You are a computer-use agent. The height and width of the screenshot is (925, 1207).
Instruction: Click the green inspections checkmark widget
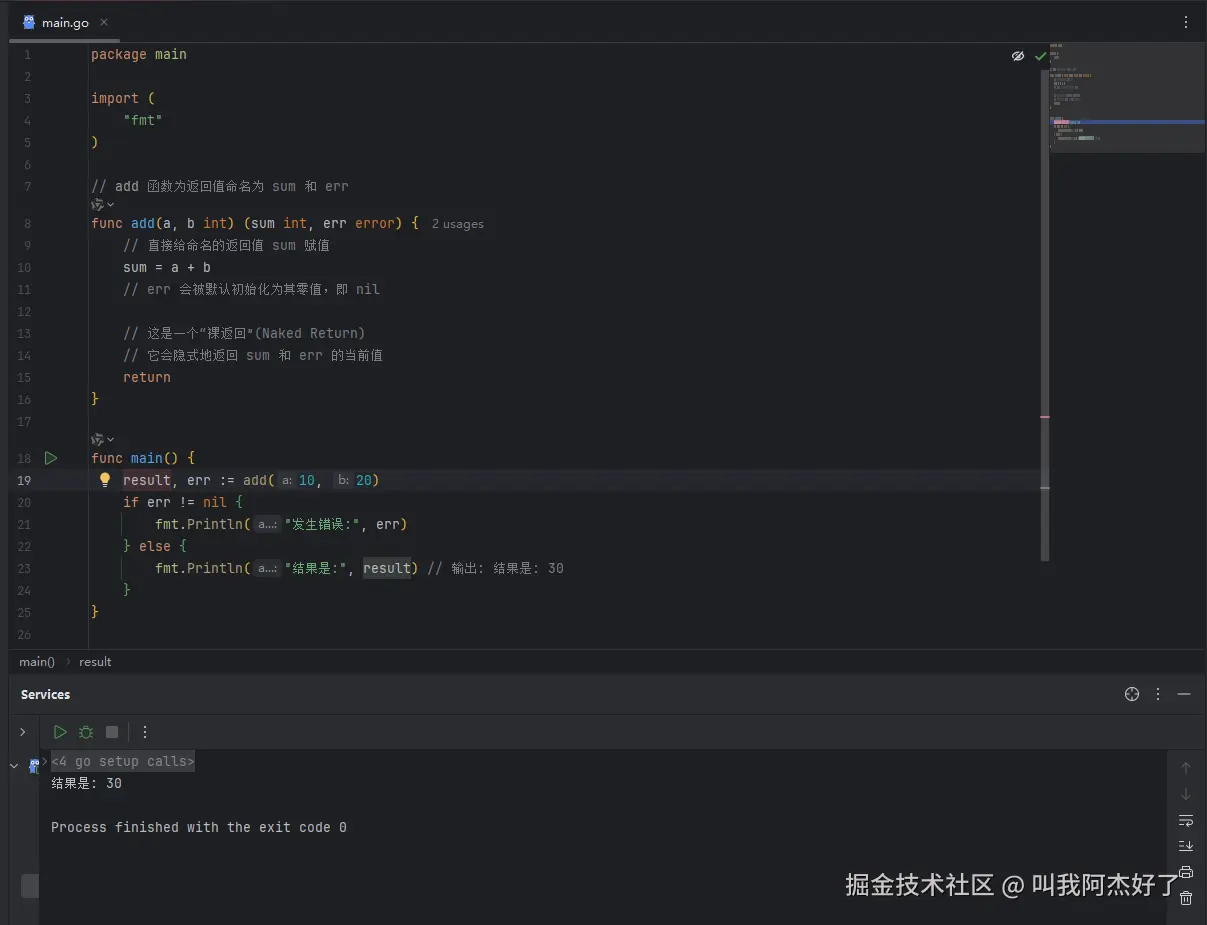1041,56
